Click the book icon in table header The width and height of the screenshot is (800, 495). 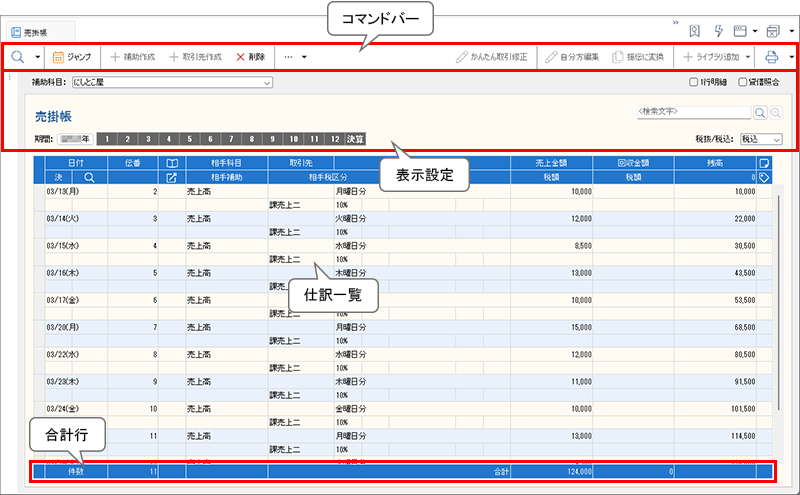pos(172,162)
